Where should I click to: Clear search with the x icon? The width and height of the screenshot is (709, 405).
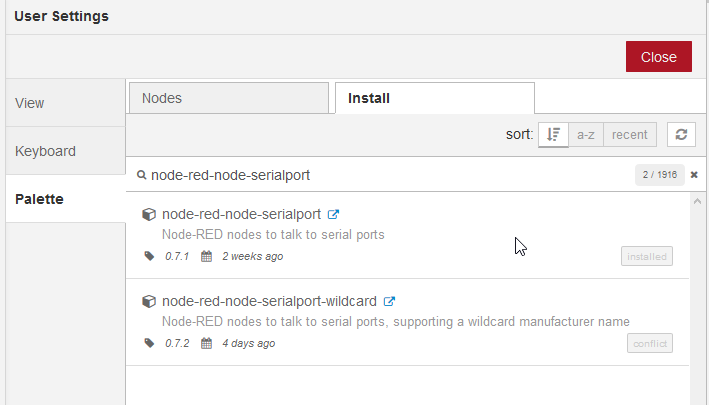pos(694,174)
